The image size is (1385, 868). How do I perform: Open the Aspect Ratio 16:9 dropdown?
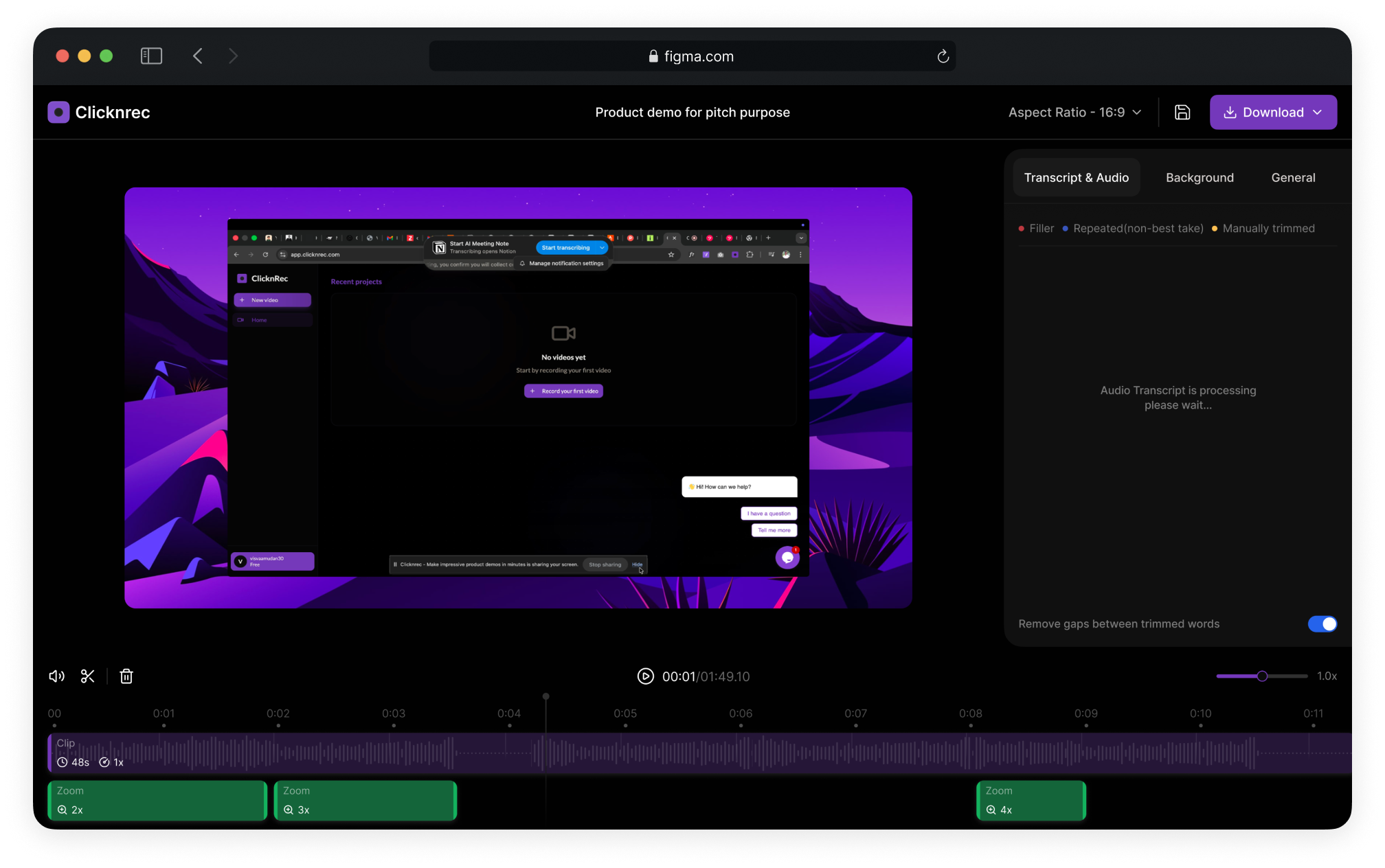pyautogui.click(x=1074, y=113)
